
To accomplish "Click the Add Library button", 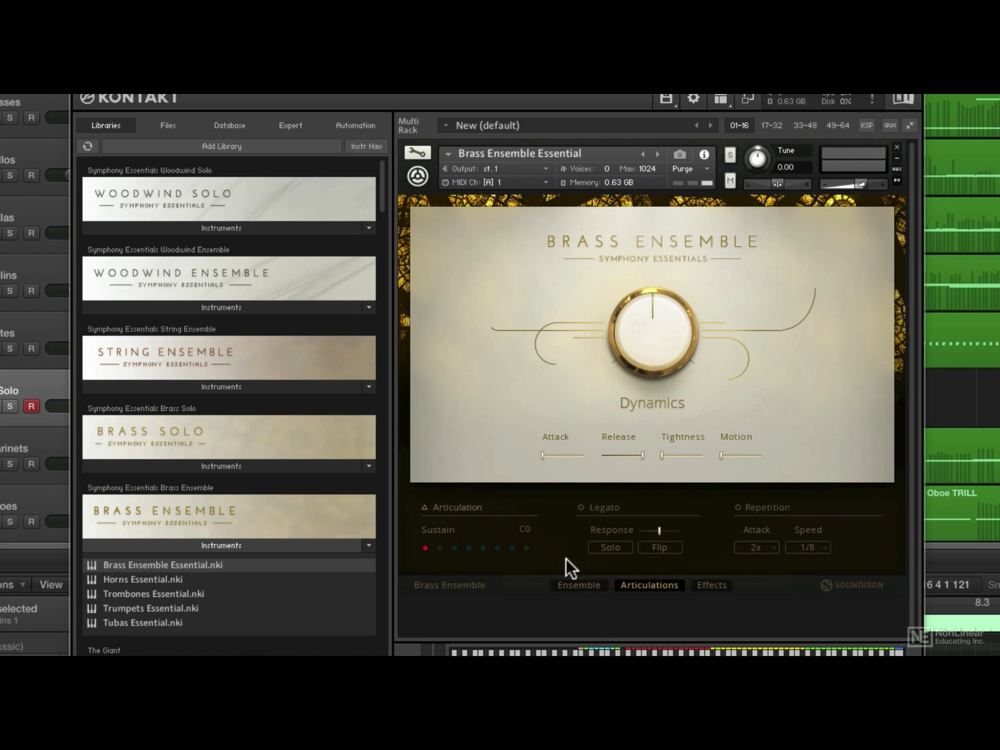I will click(221, 146).
